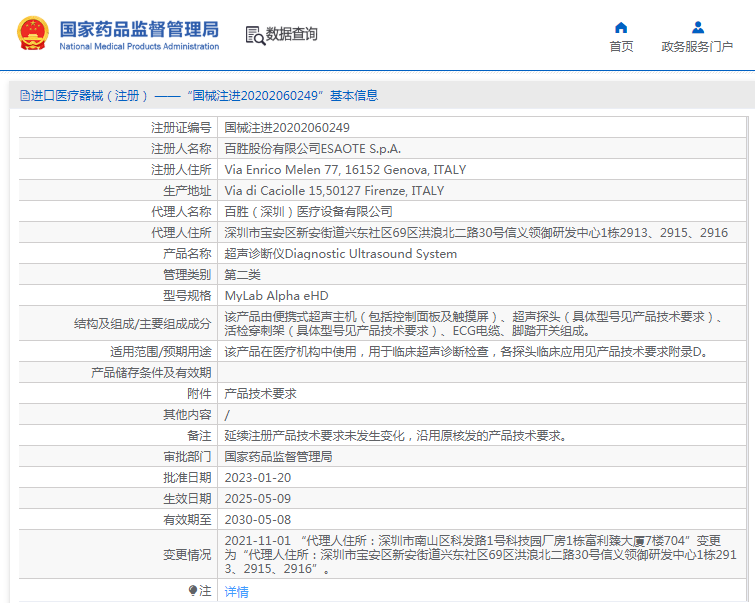Screen dimensions: 755x603
Task: Click the lightbulb icon beside 注
Action: [193, 590]
